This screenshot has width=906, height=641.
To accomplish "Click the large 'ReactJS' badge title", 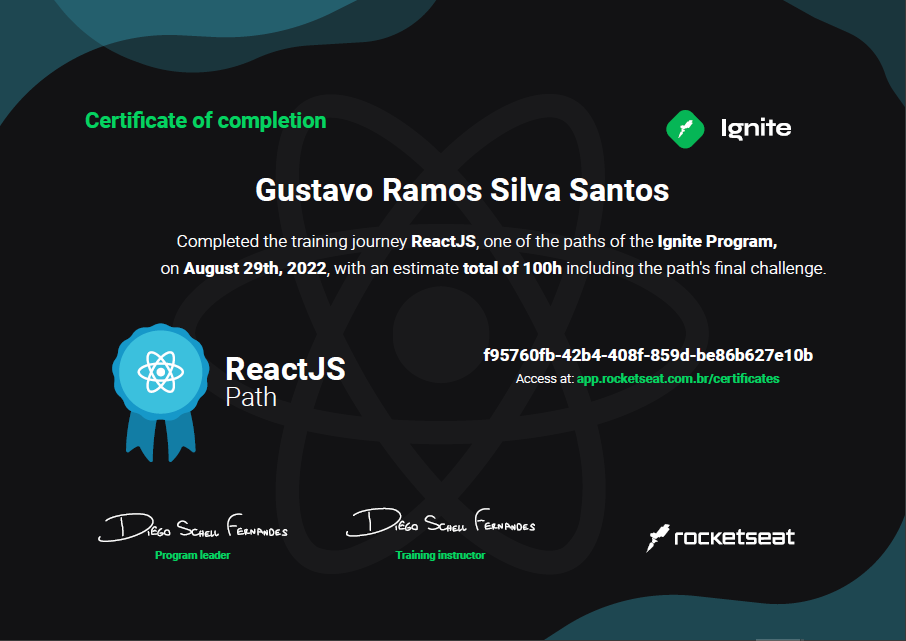I will coord(285,369).
